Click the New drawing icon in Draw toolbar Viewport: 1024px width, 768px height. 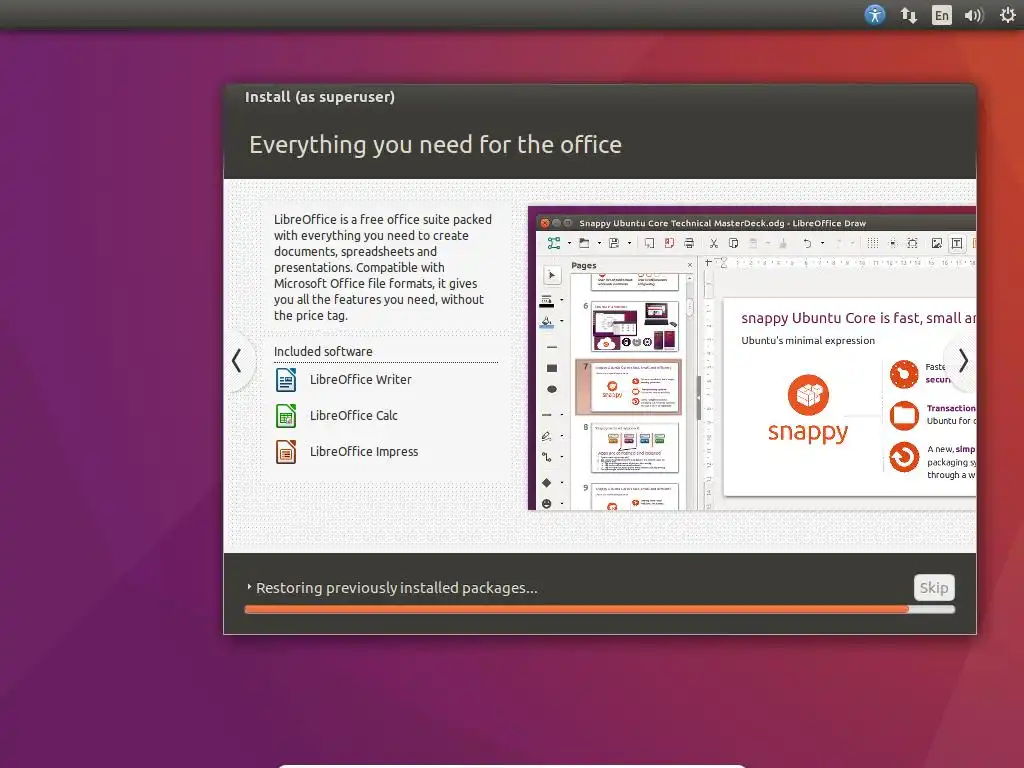[x=554, y=244]
